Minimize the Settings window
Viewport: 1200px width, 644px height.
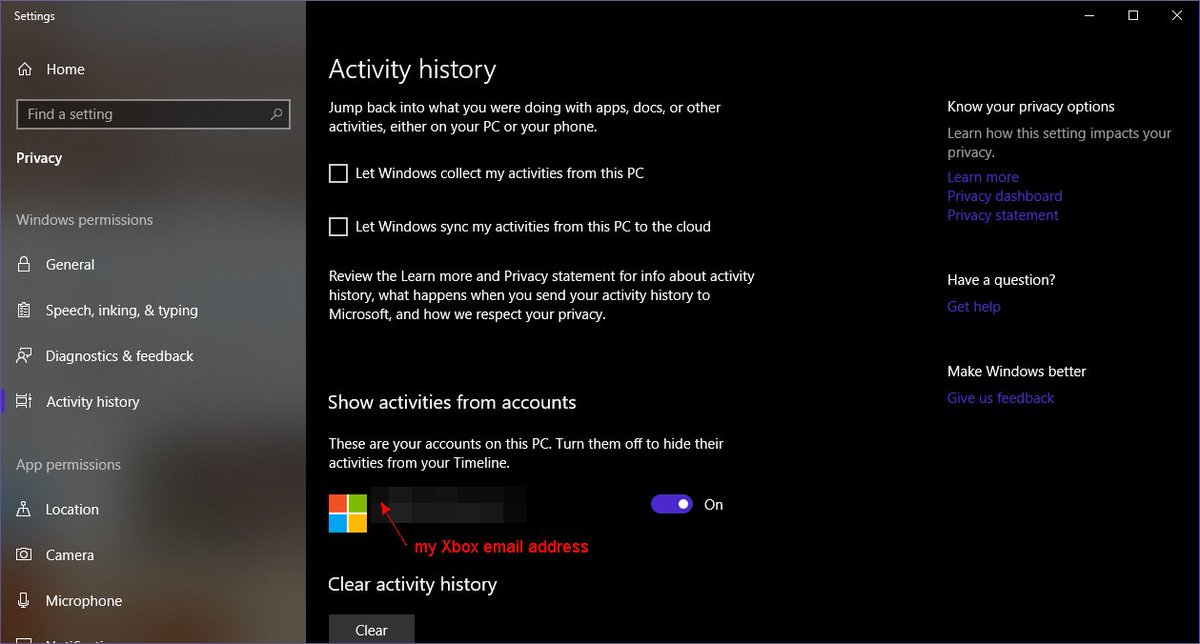tap(1087, 15)
